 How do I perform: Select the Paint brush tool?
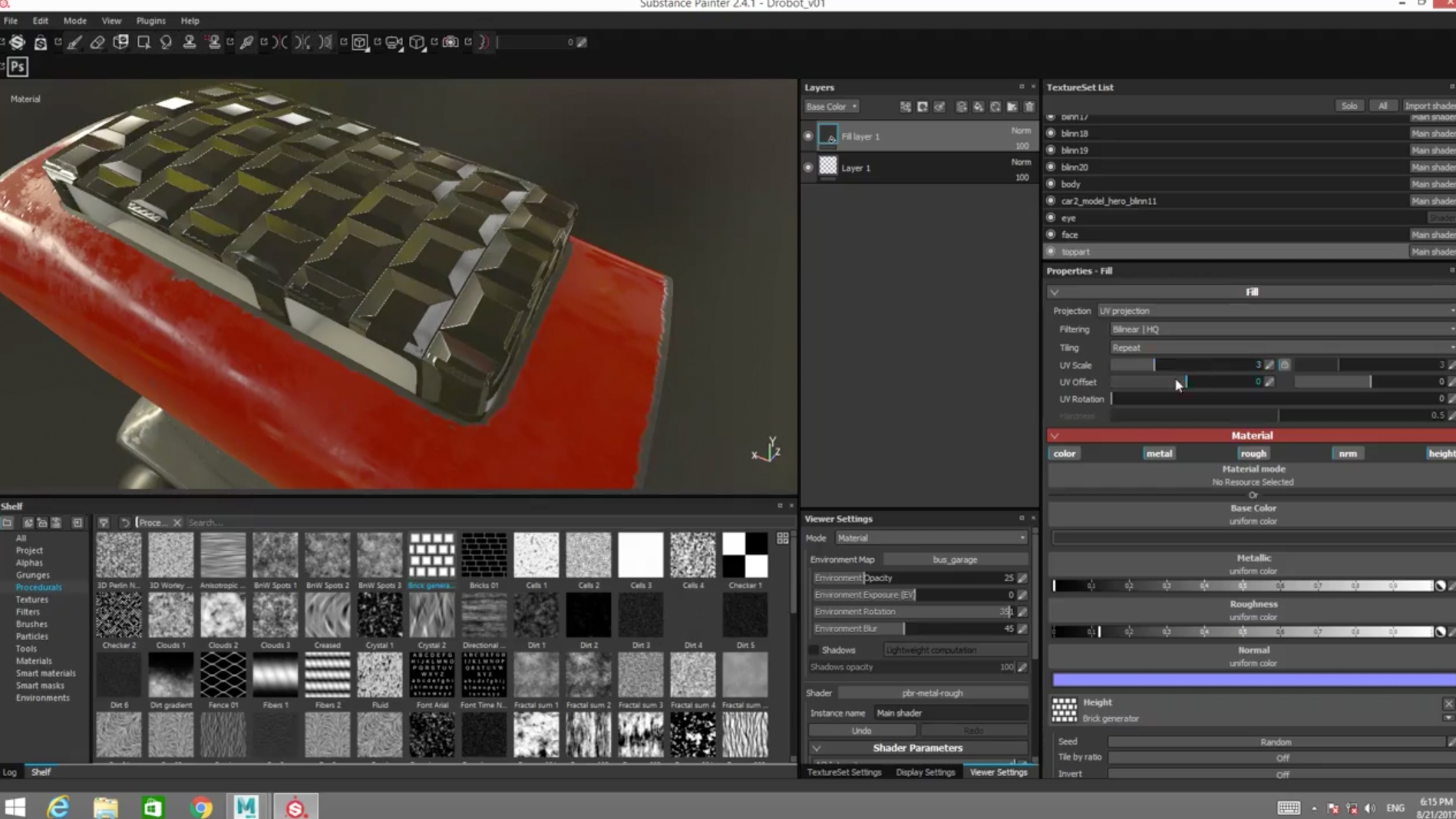(74, 42)
